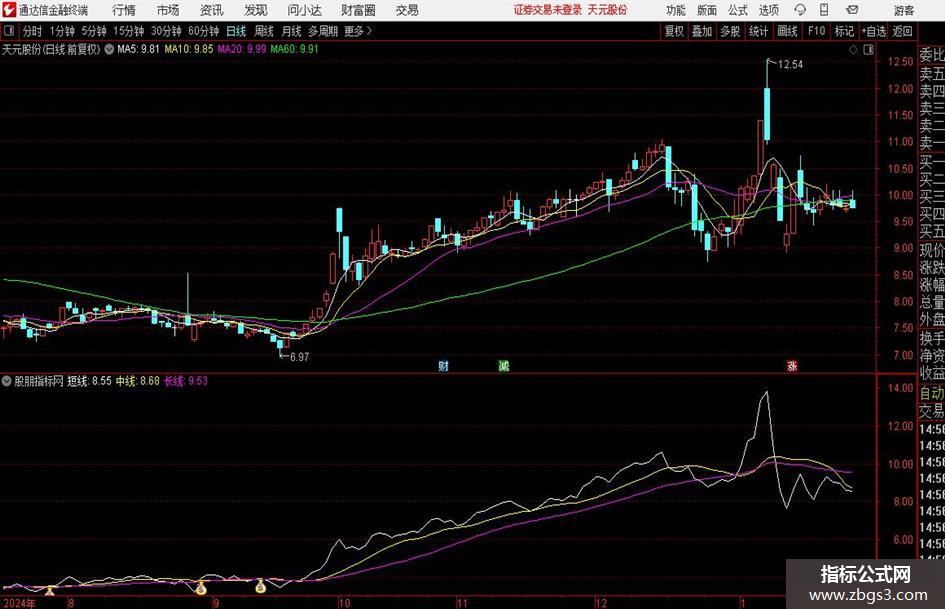Open the 功能 menu
The width and height of the screenshot is (945, 609).
(x=676, y=10)
